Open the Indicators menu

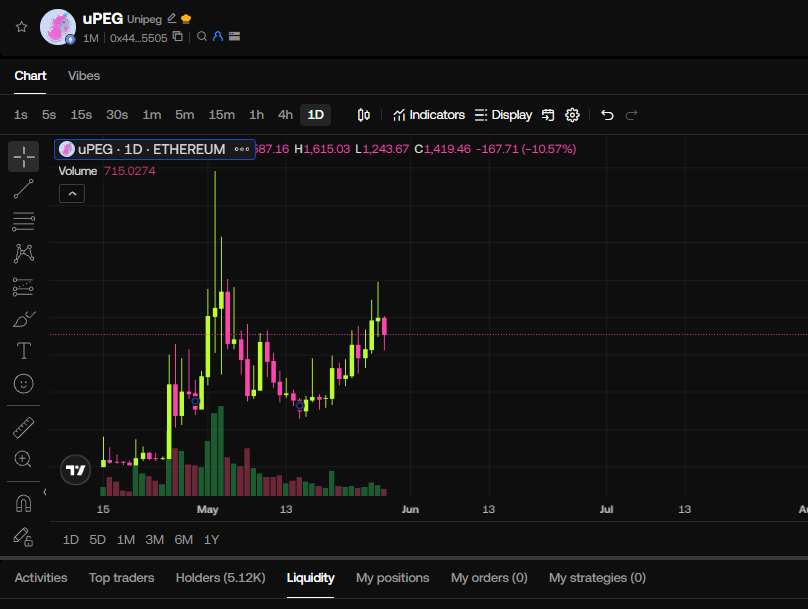pos(429,115)
